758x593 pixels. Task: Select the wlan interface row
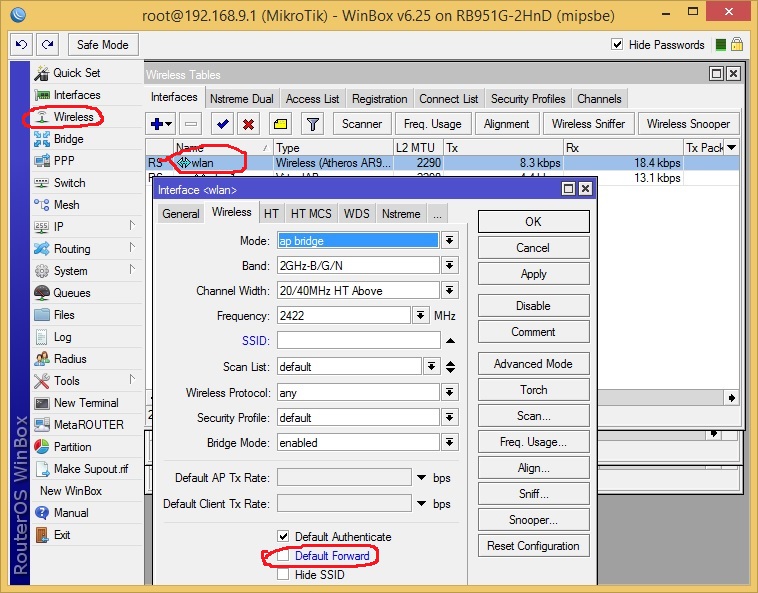pyautogui.click(x=442, y=163)
